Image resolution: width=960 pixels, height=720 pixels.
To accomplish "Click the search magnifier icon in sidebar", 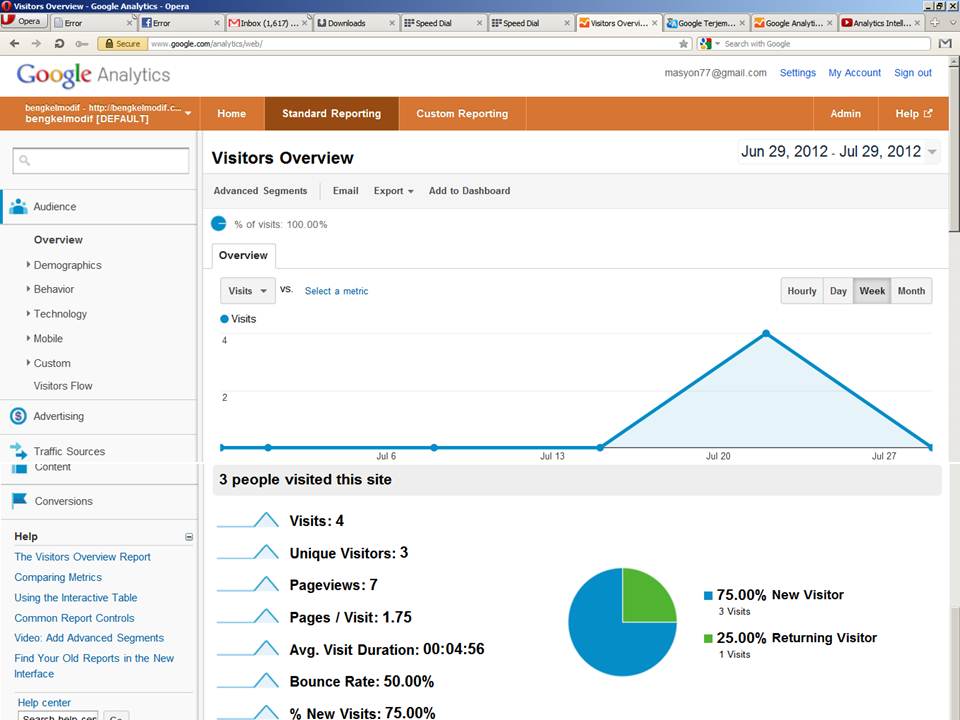I will coord(24,160).
